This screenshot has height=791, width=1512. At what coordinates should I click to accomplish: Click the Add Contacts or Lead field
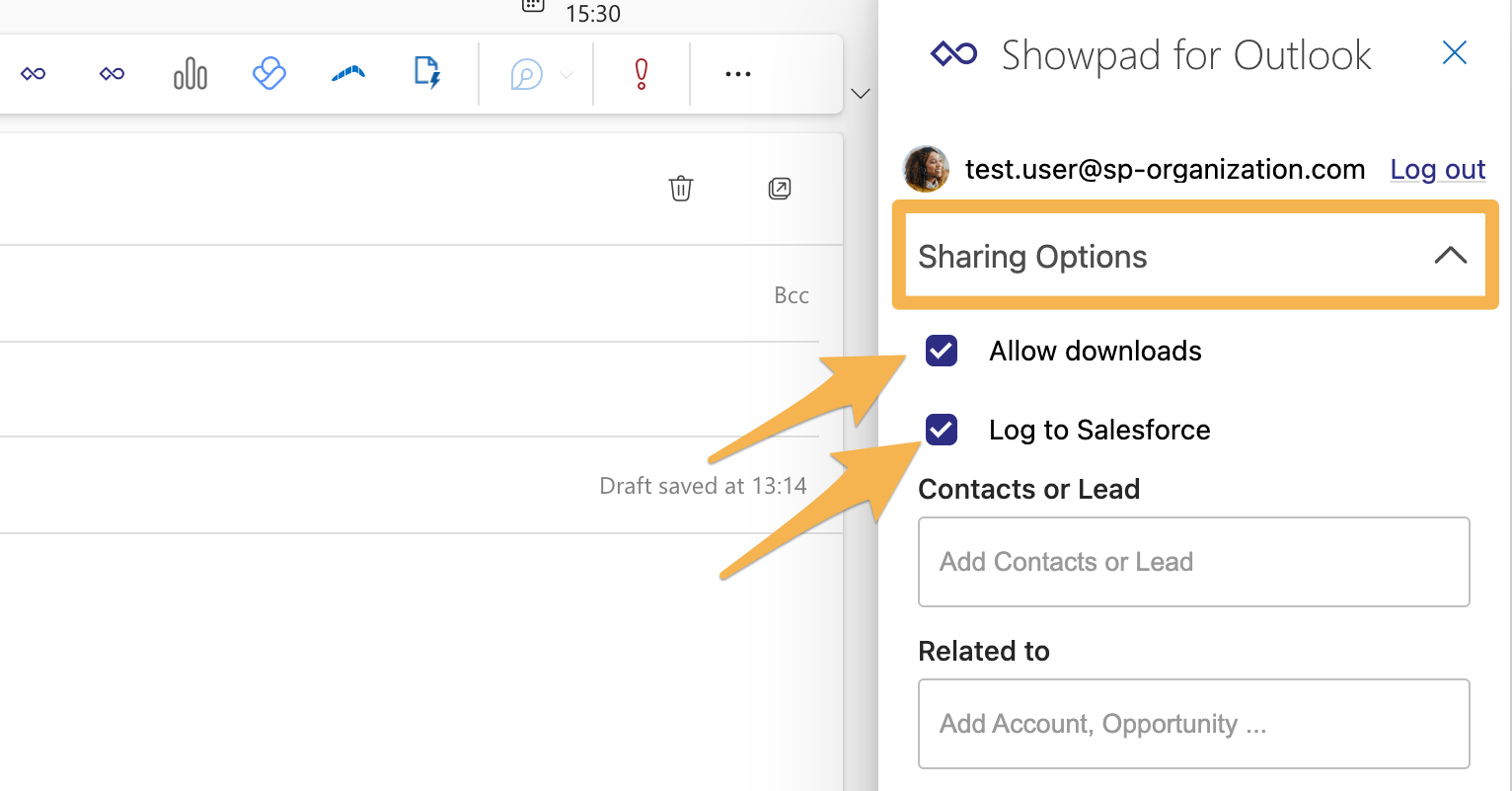(1194, 562)
